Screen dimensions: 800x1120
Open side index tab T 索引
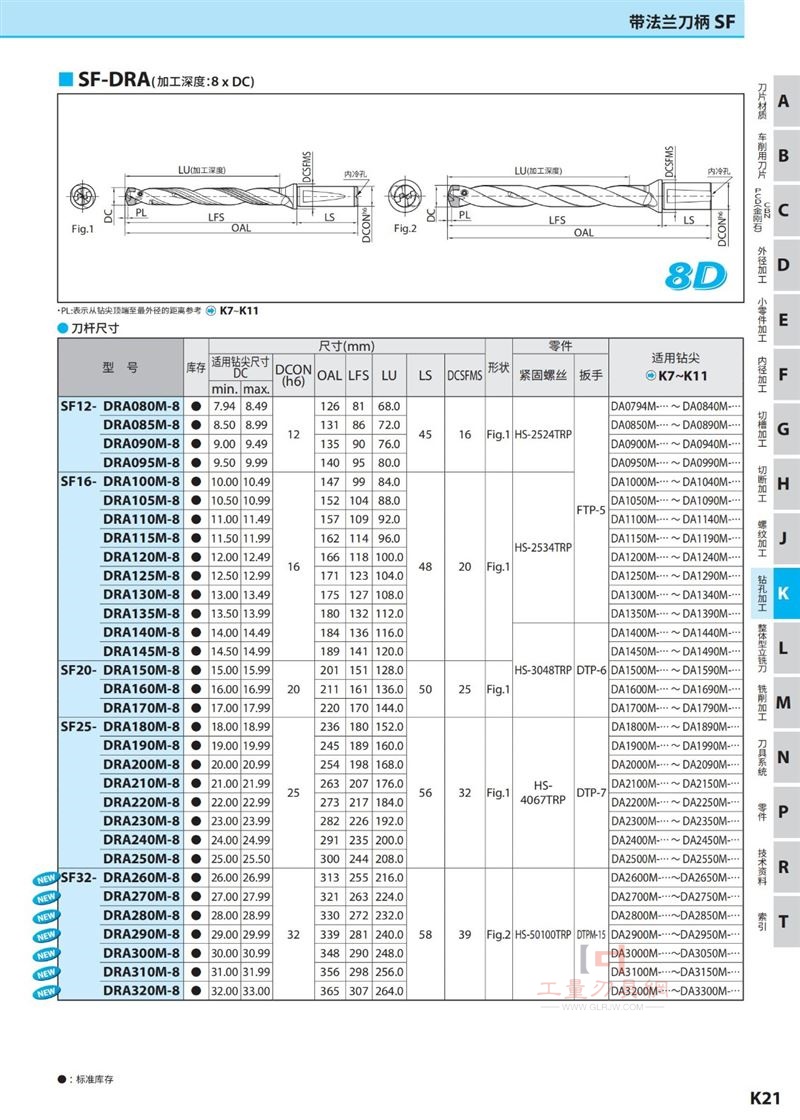click(x=776, y=921)
